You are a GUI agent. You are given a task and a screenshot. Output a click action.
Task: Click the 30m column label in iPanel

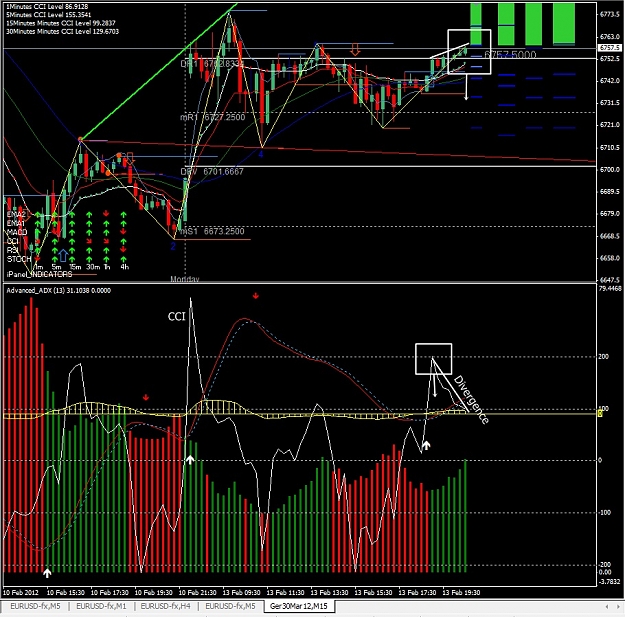click(x=93, y=267)
